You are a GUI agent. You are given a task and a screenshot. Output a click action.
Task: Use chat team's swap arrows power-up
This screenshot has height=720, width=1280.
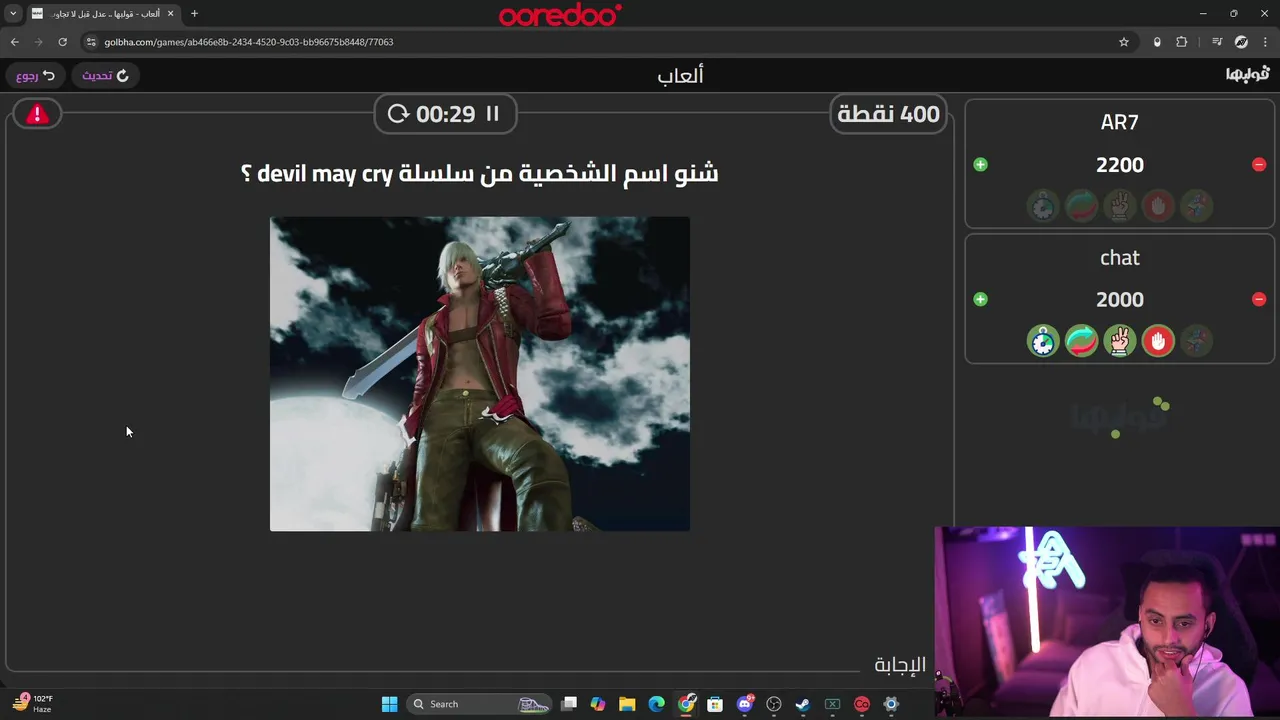tap(1081, 341)
